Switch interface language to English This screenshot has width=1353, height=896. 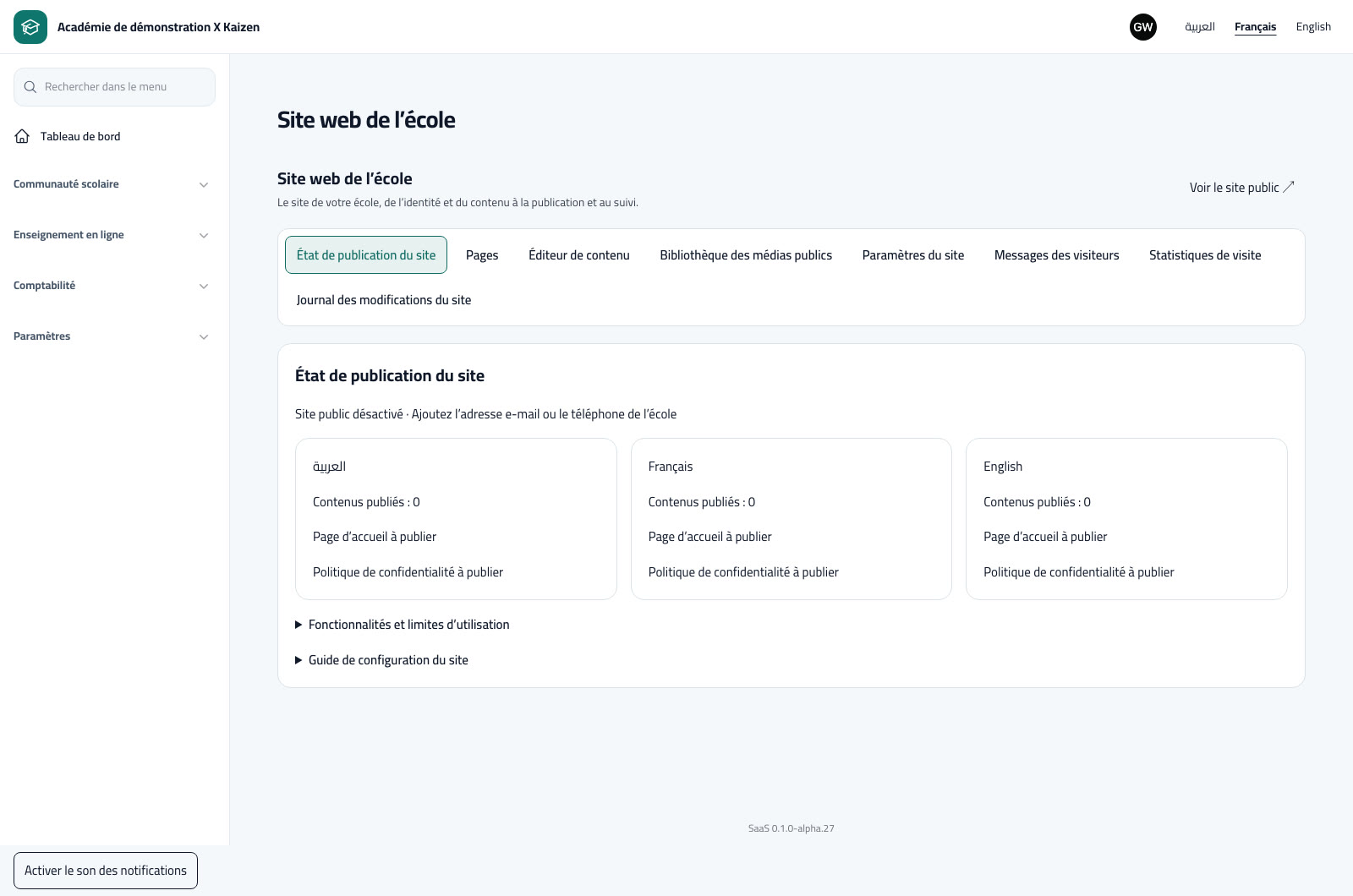click(1313, 27)
